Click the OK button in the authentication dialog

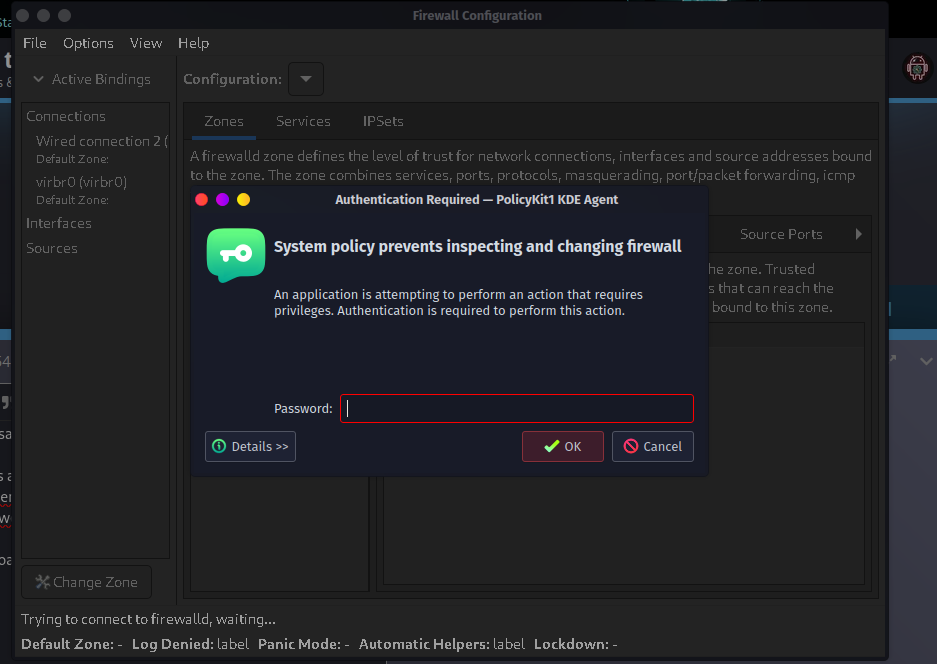562,446
